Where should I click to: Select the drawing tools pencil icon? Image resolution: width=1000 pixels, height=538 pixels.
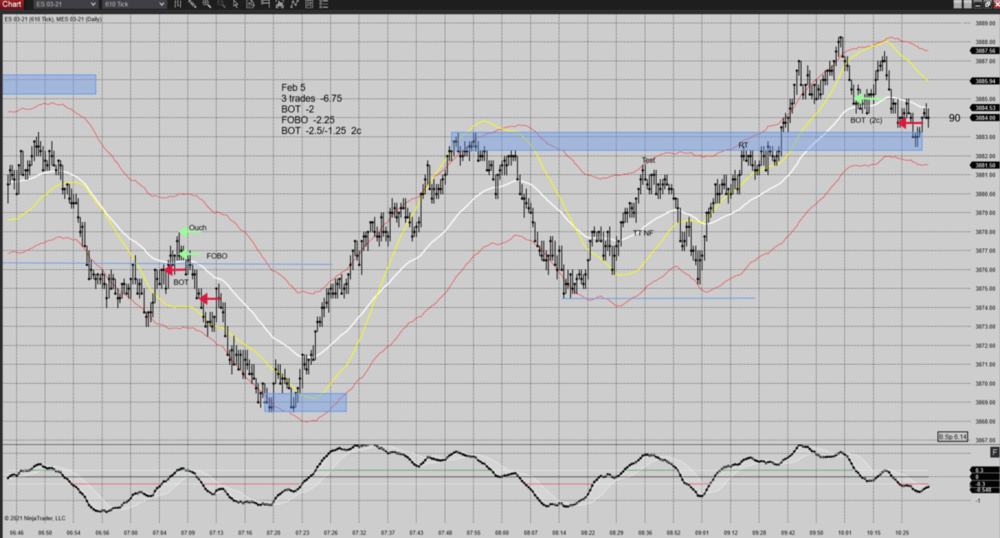[x=192, y=5]
